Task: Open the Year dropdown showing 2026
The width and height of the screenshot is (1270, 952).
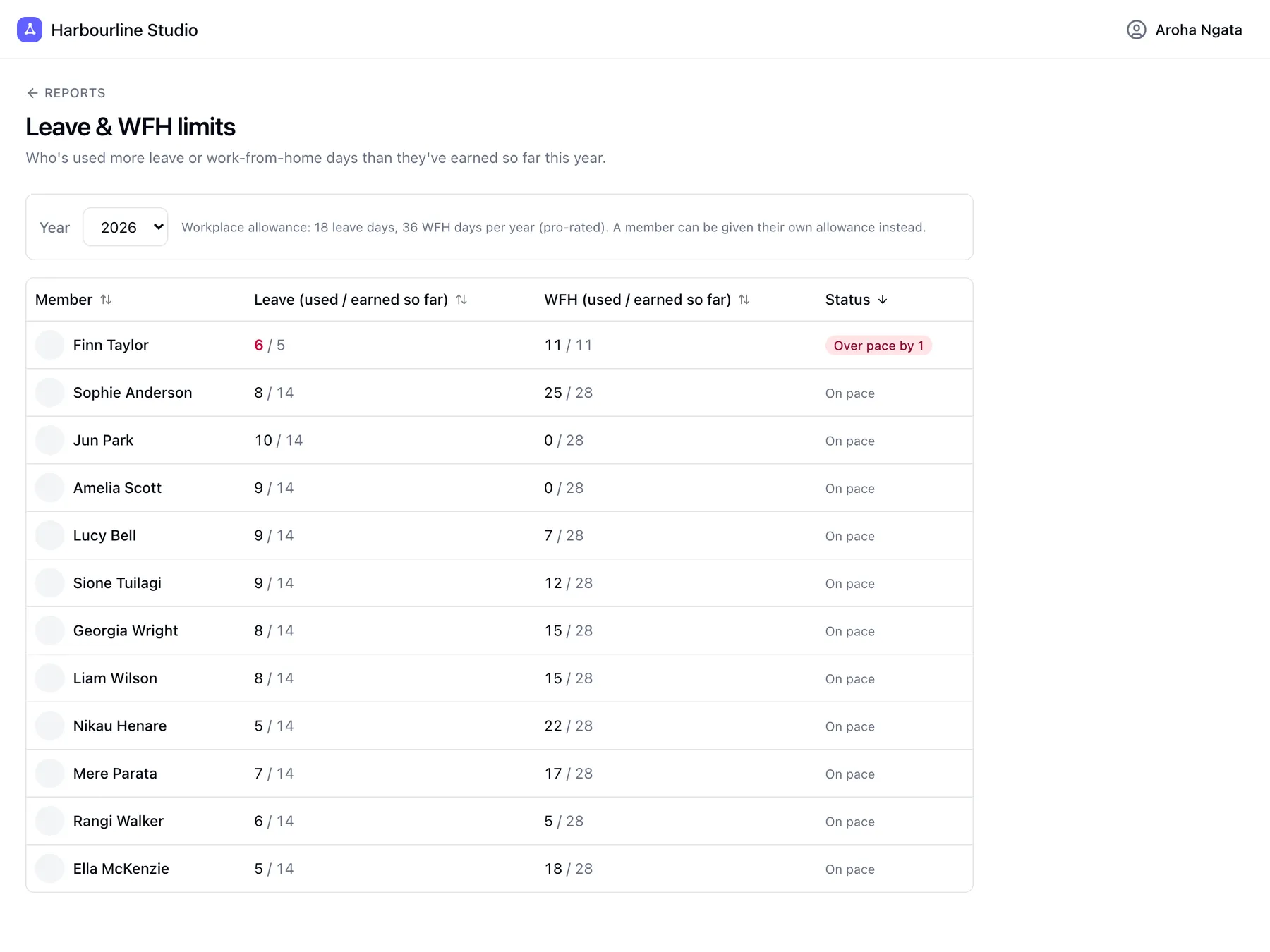Action: point(126,227)
